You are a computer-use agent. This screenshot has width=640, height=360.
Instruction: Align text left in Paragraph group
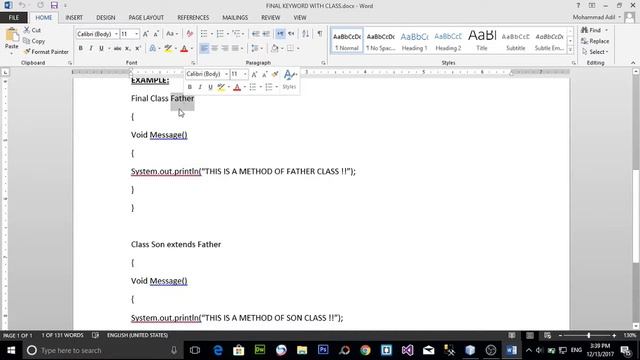click(x=204, y=49)
